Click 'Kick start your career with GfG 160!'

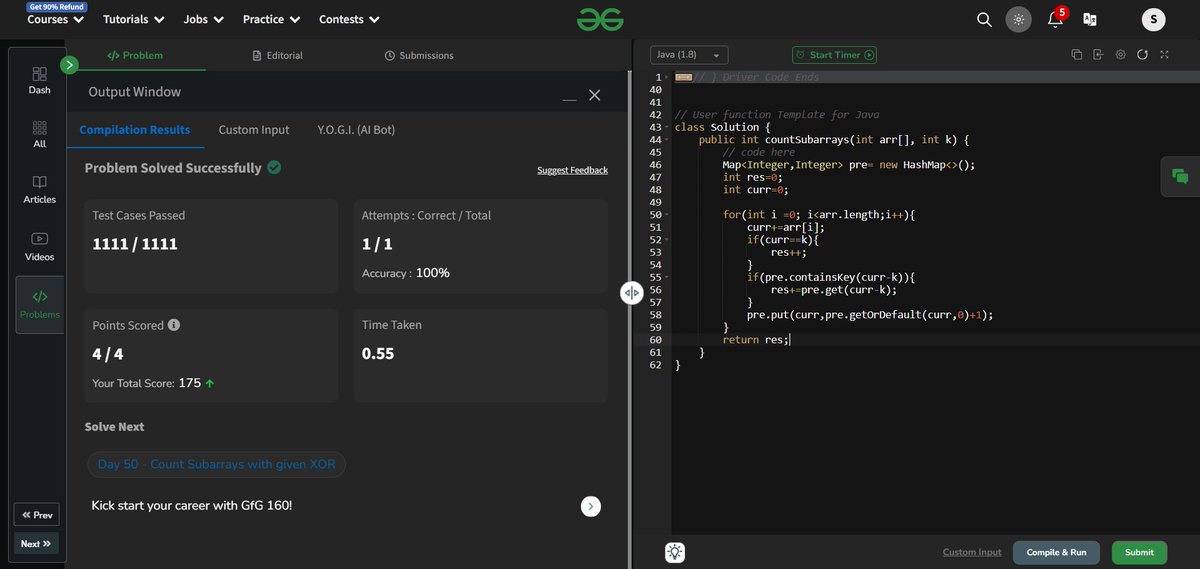pyautogui.click(x=192, y=506)
